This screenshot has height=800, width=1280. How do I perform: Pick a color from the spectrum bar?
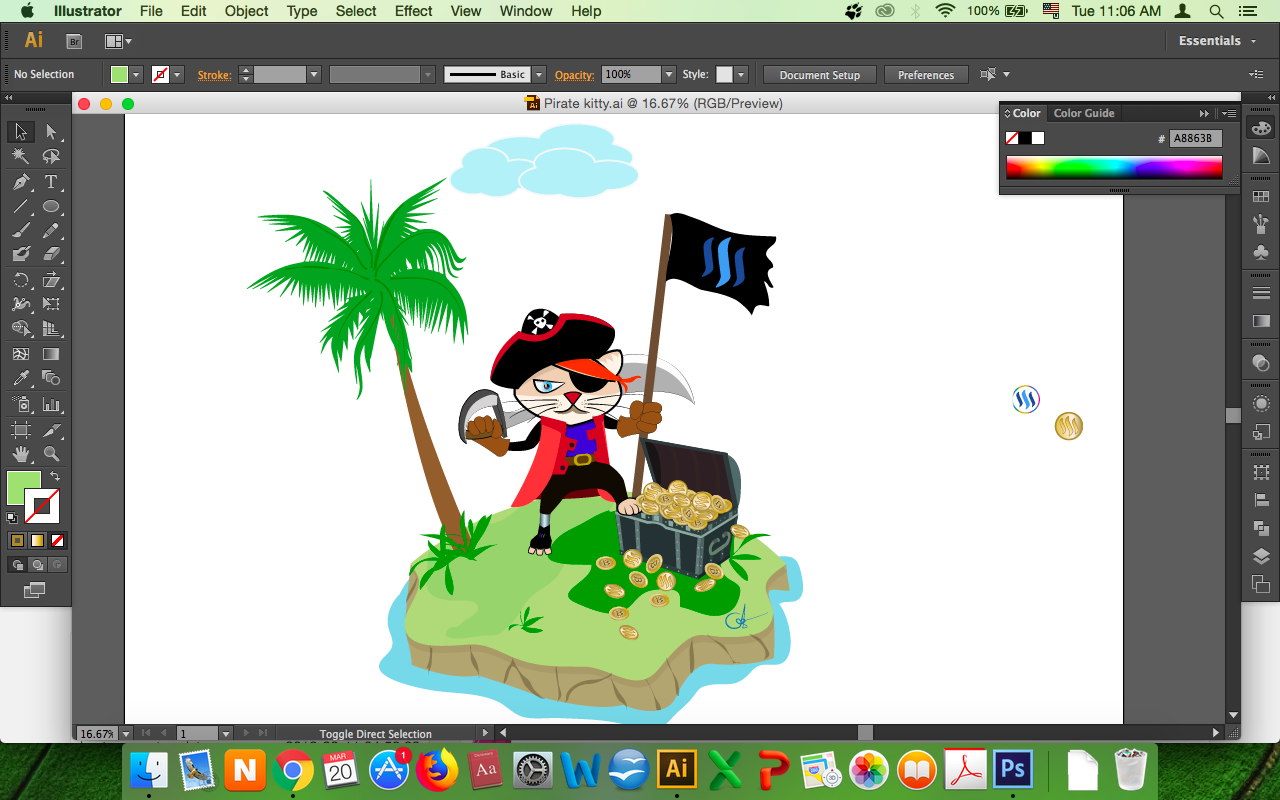(1114, 167)
